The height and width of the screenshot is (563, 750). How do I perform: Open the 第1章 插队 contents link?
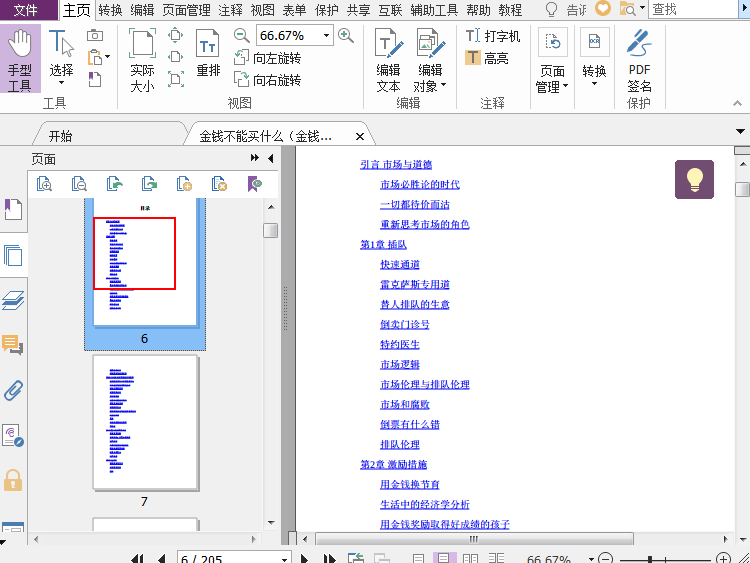(383, 244)
